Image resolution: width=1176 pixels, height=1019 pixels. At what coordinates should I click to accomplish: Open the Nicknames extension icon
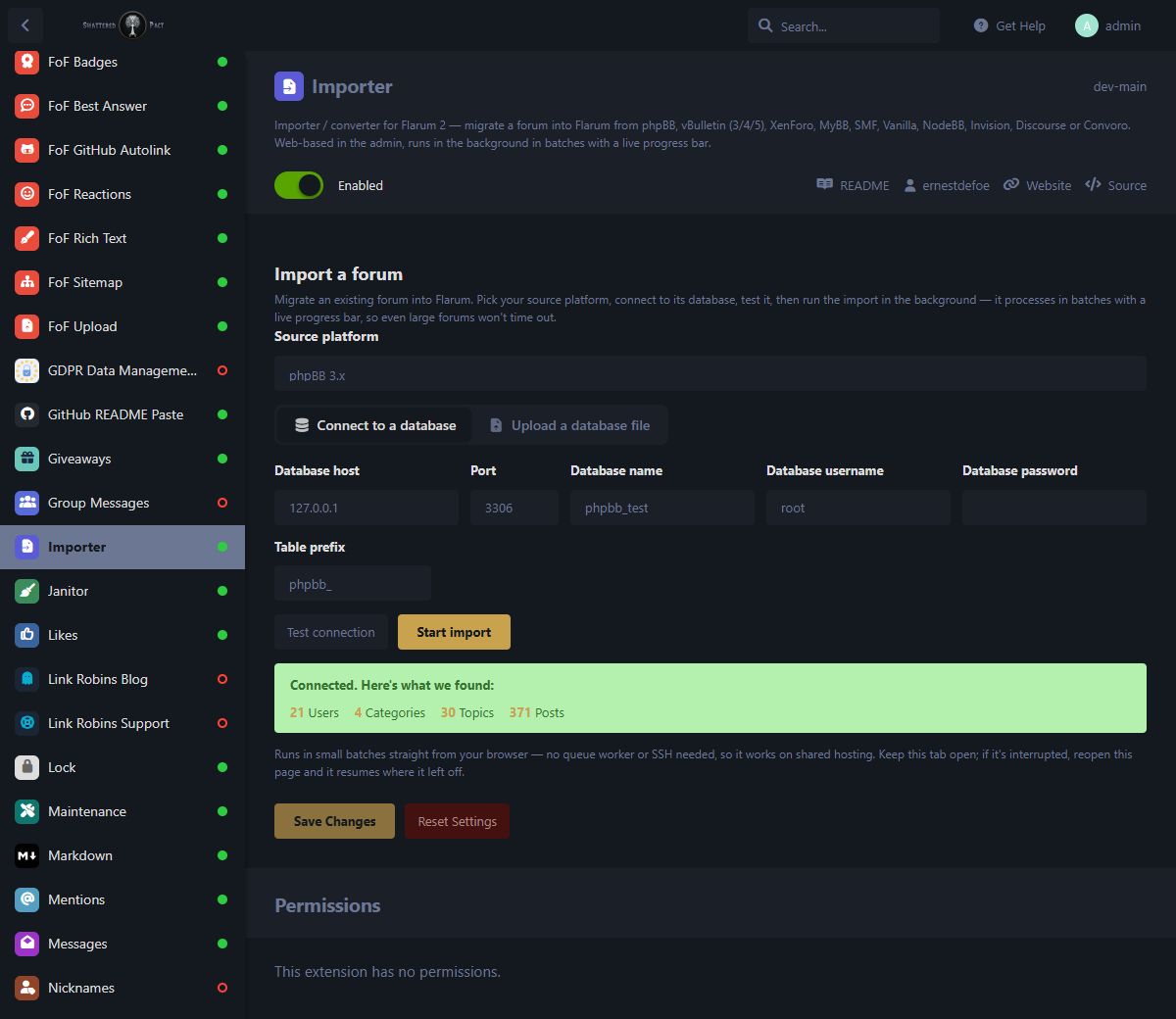[27, 988]
